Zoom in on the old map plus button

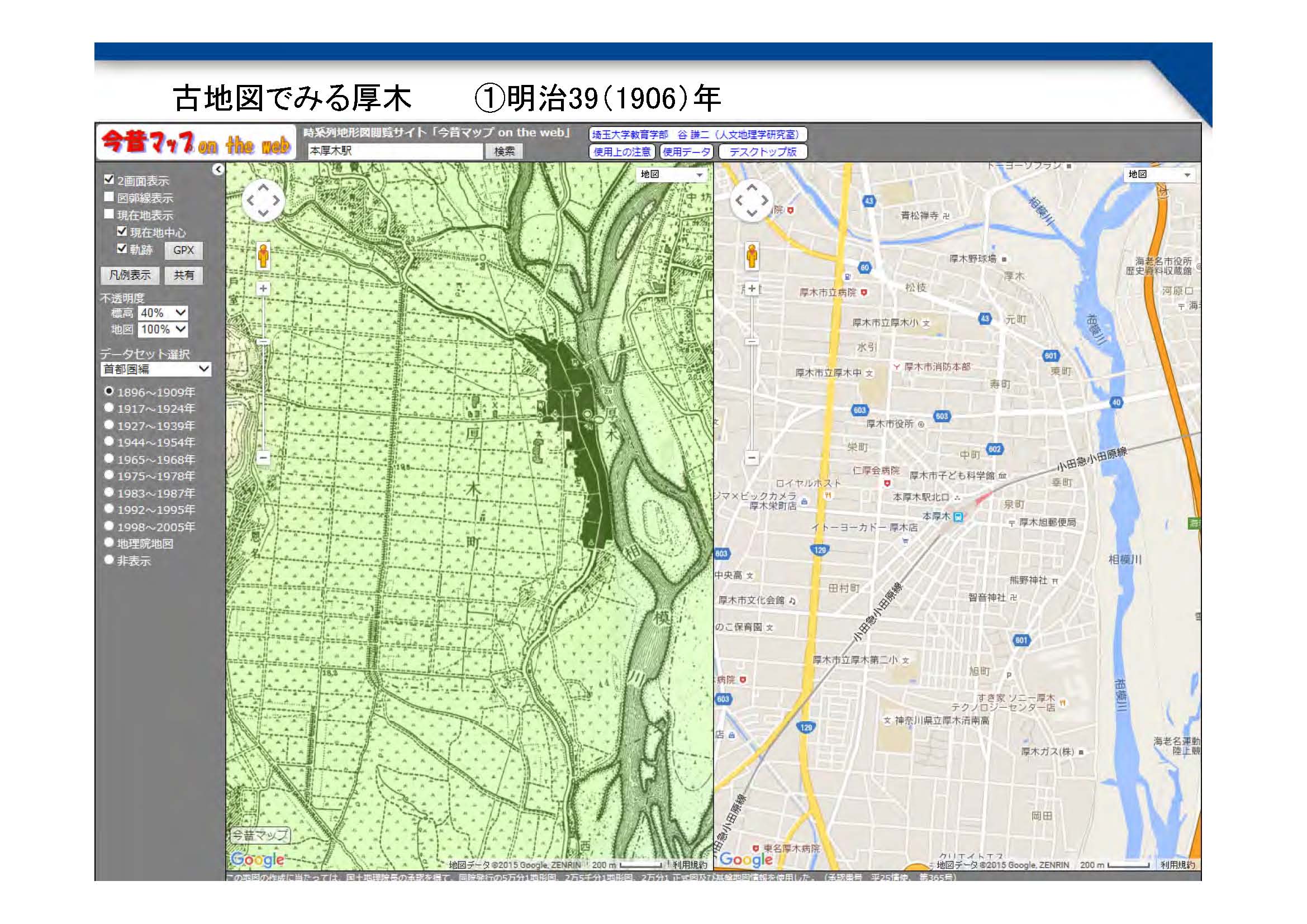click(x=263, y=288)
